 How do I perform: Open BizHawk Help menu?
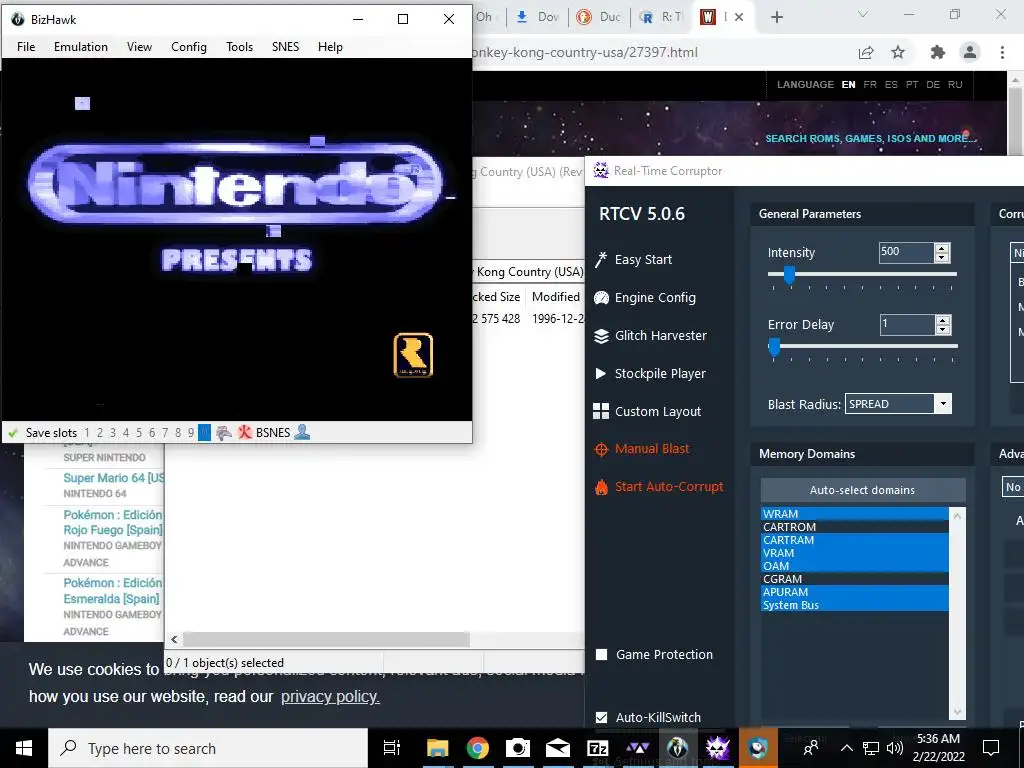(x=330, y=47)
